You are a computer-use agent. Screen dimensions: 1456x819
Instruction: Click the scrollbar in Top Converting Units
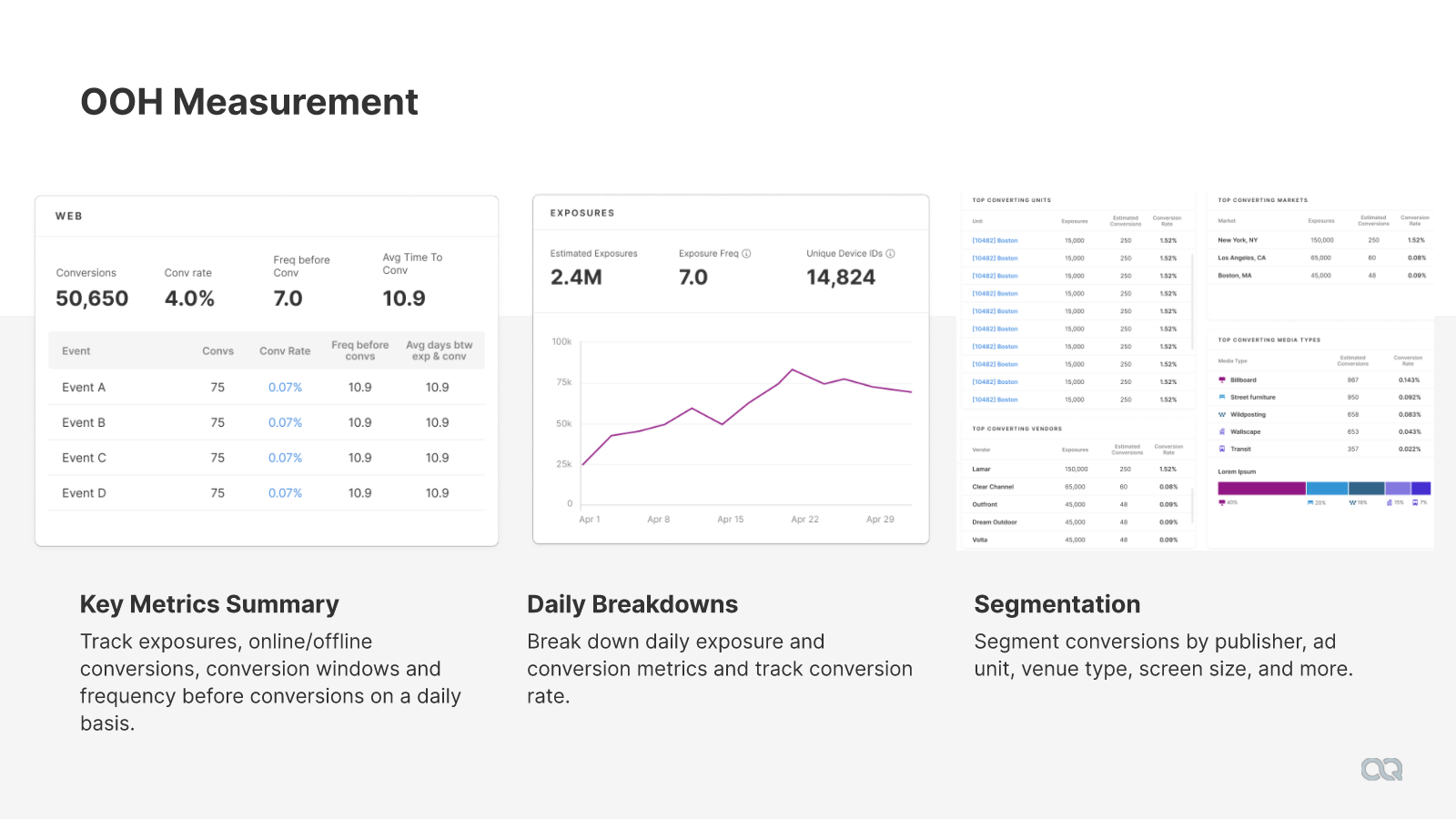pyautogui.click(x=1192, y=303)
